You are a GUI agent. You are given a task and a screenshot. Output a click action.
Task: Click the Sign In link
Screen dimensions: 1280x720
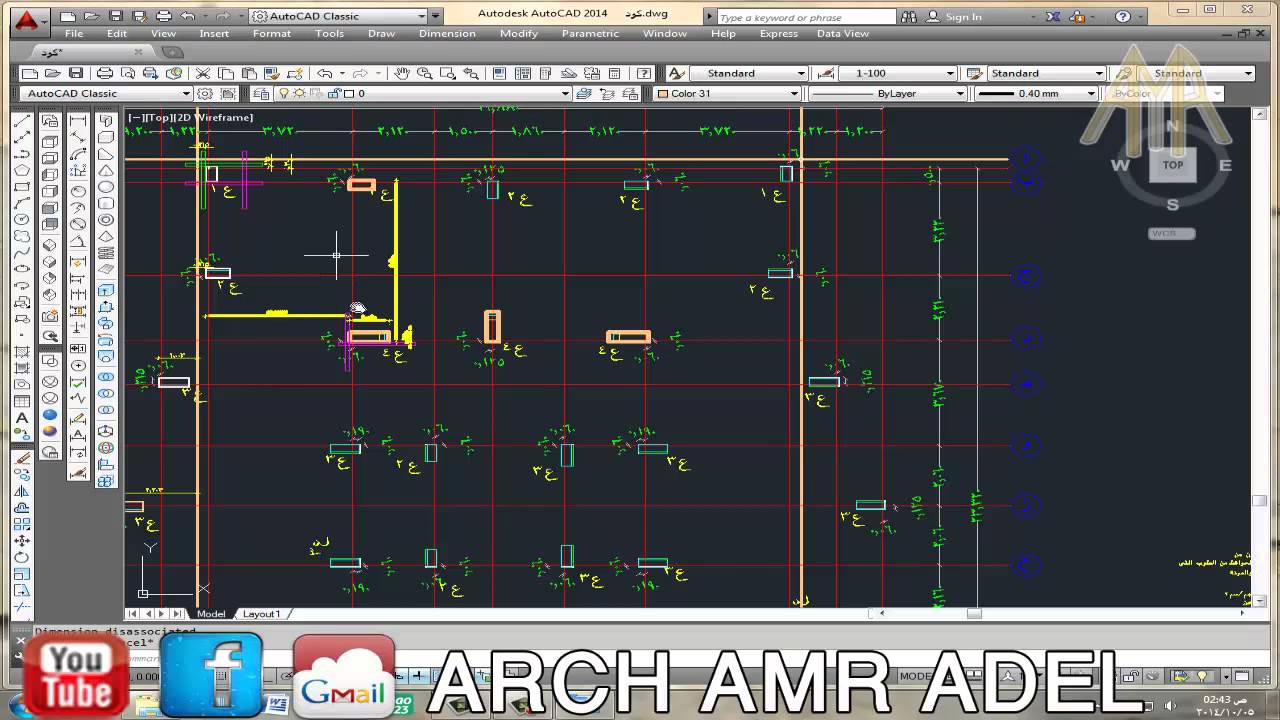(x=963, y=17)
